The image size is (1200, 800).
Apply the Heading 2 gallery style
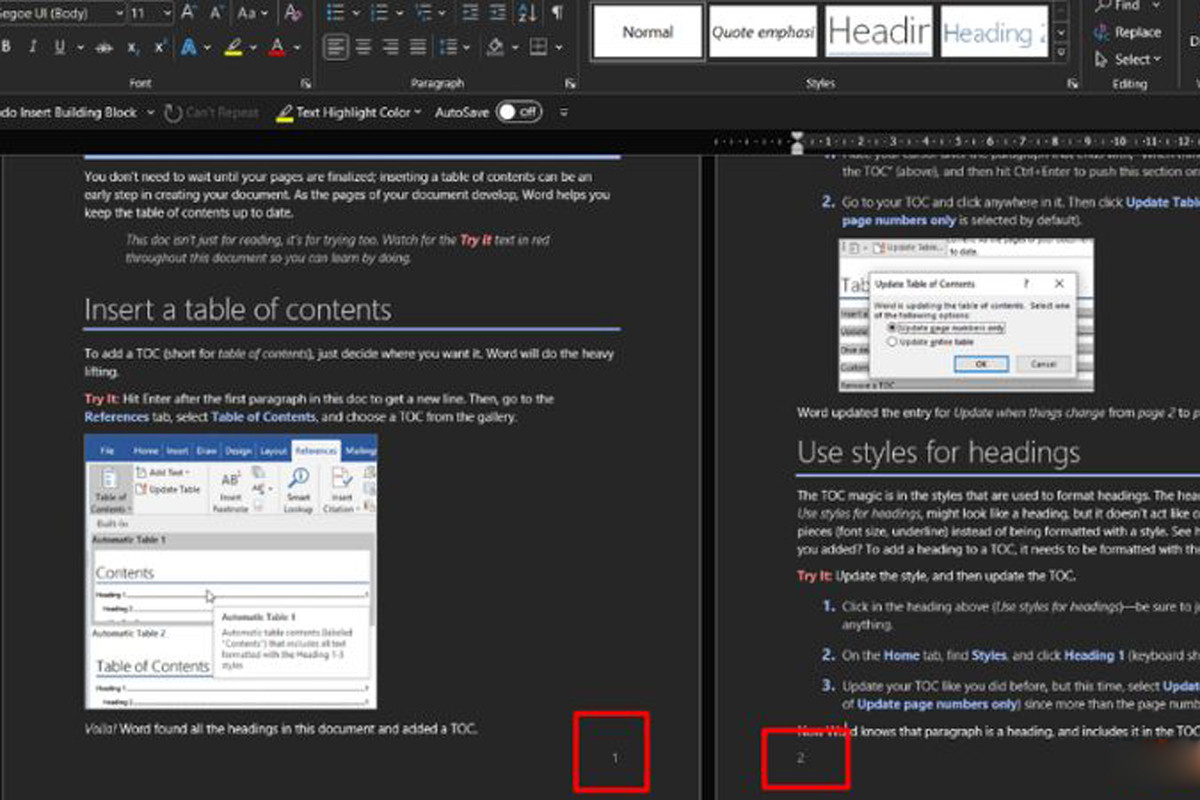(994, 32)
